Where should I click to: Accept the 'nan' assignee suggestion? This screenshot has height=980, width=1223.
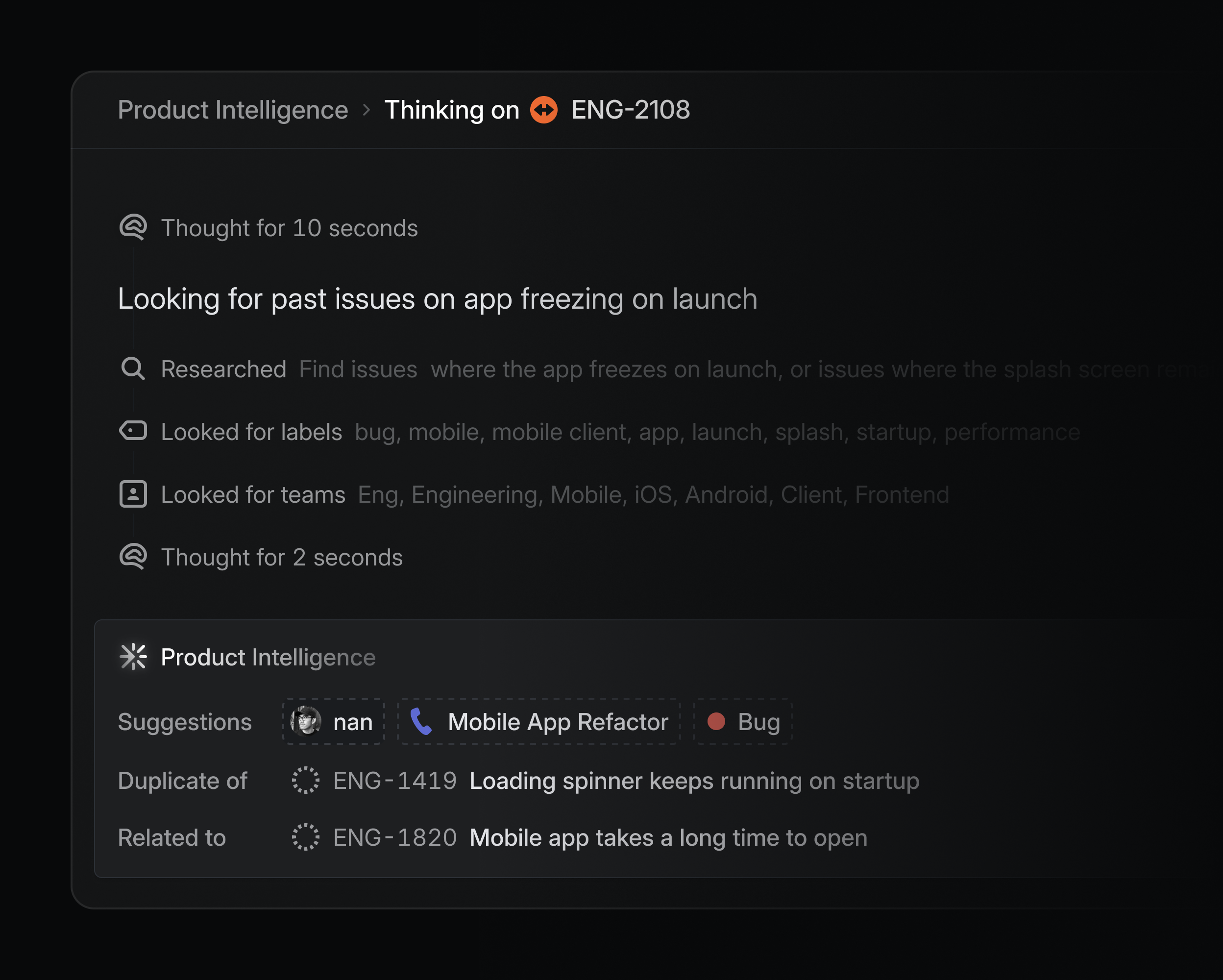[334, 721]
